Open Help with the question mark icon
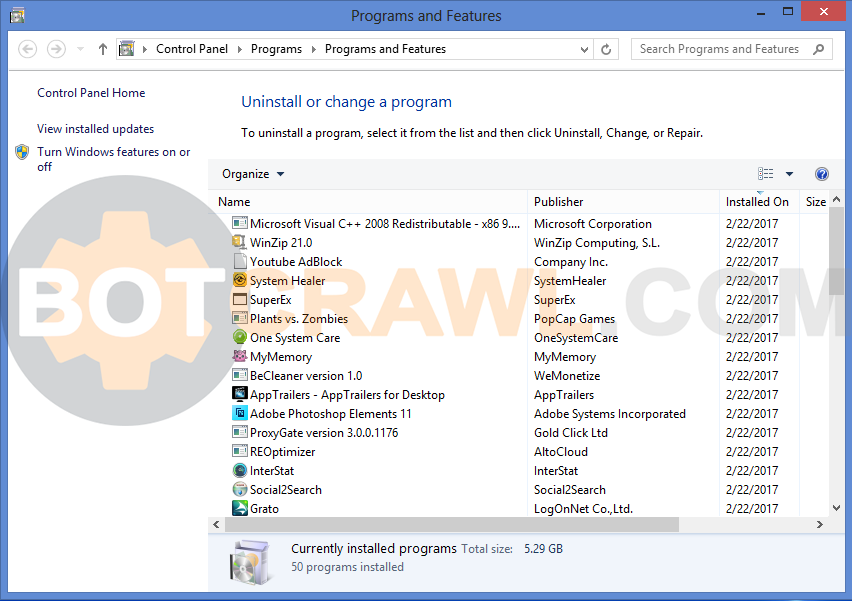Viewport: 852px width, 601px height. [822, 174]
